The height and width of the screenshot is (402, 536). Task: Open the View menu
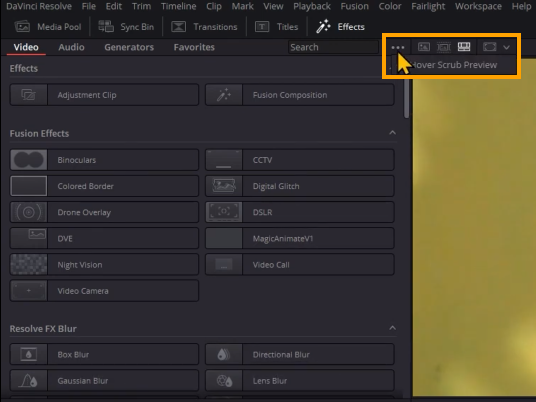pos(273,6)
